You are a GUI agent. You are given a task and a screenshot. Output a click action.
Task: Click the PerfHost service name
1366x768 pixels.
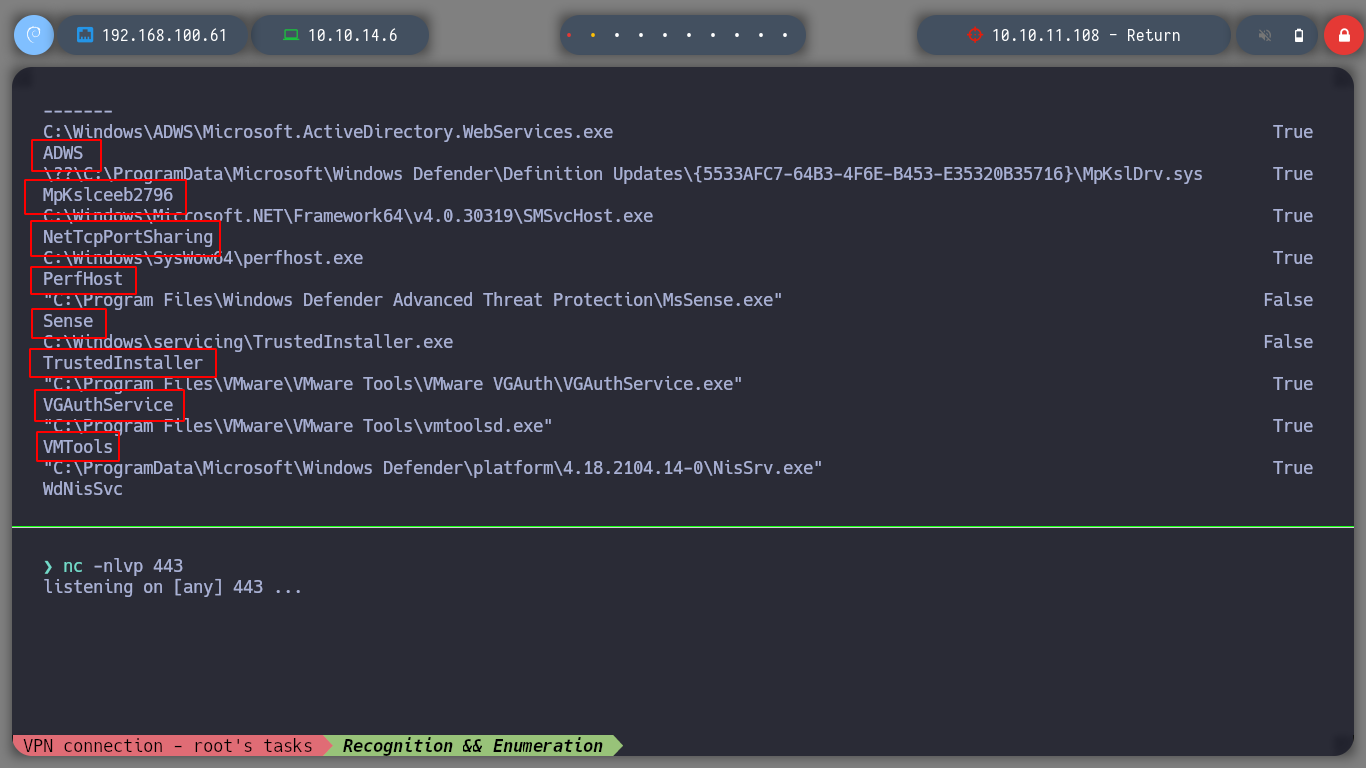point(83,279)
